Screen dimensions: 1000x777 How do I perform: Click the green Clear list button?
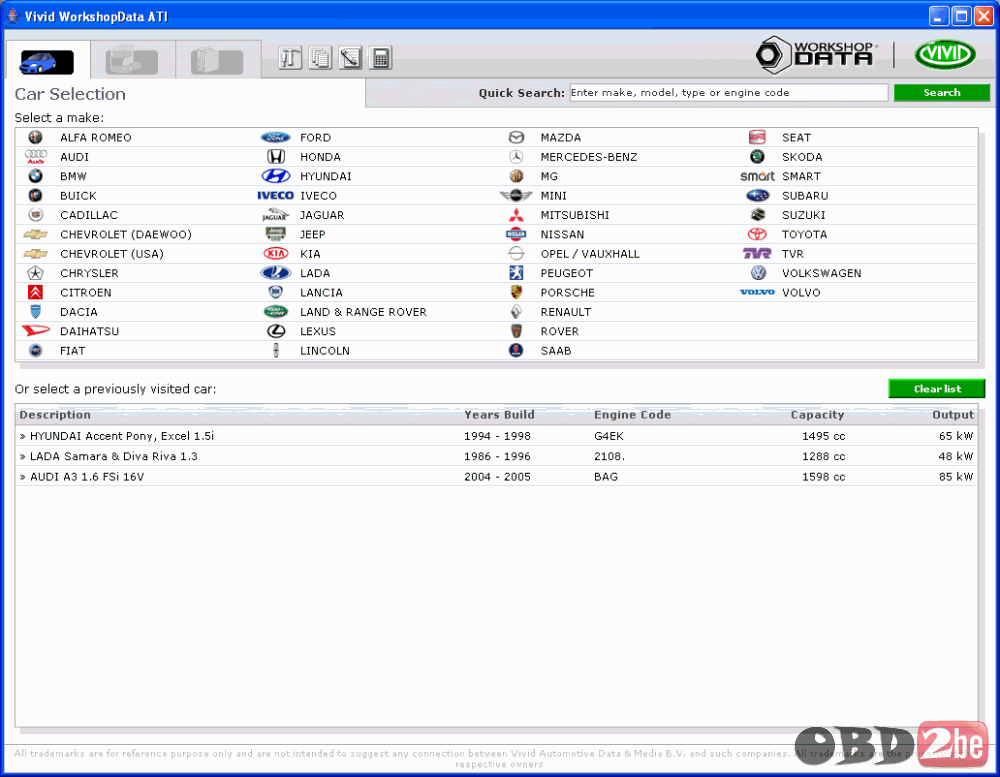[936, 388]
